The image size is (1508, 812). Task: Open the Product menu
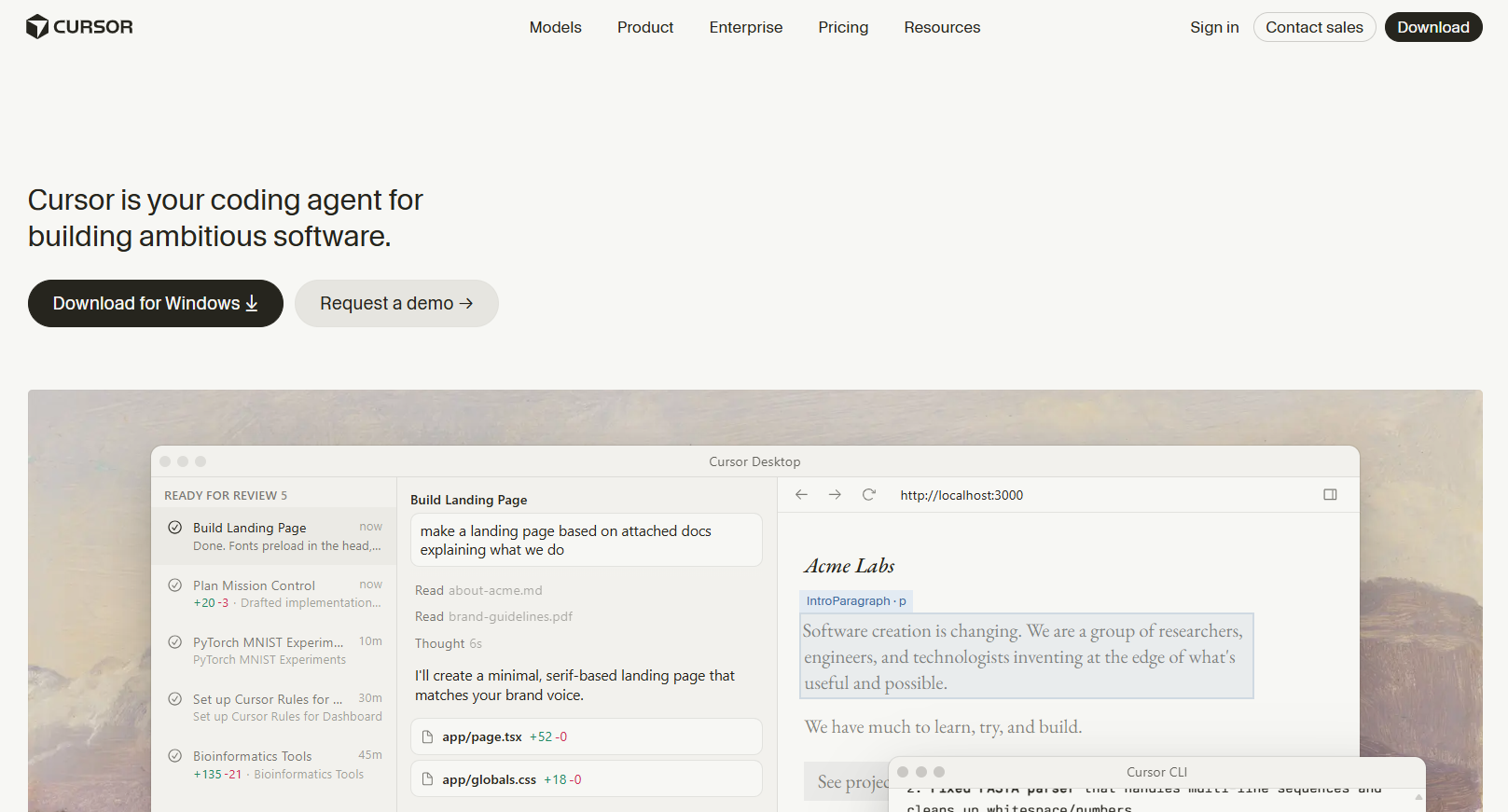645,27
